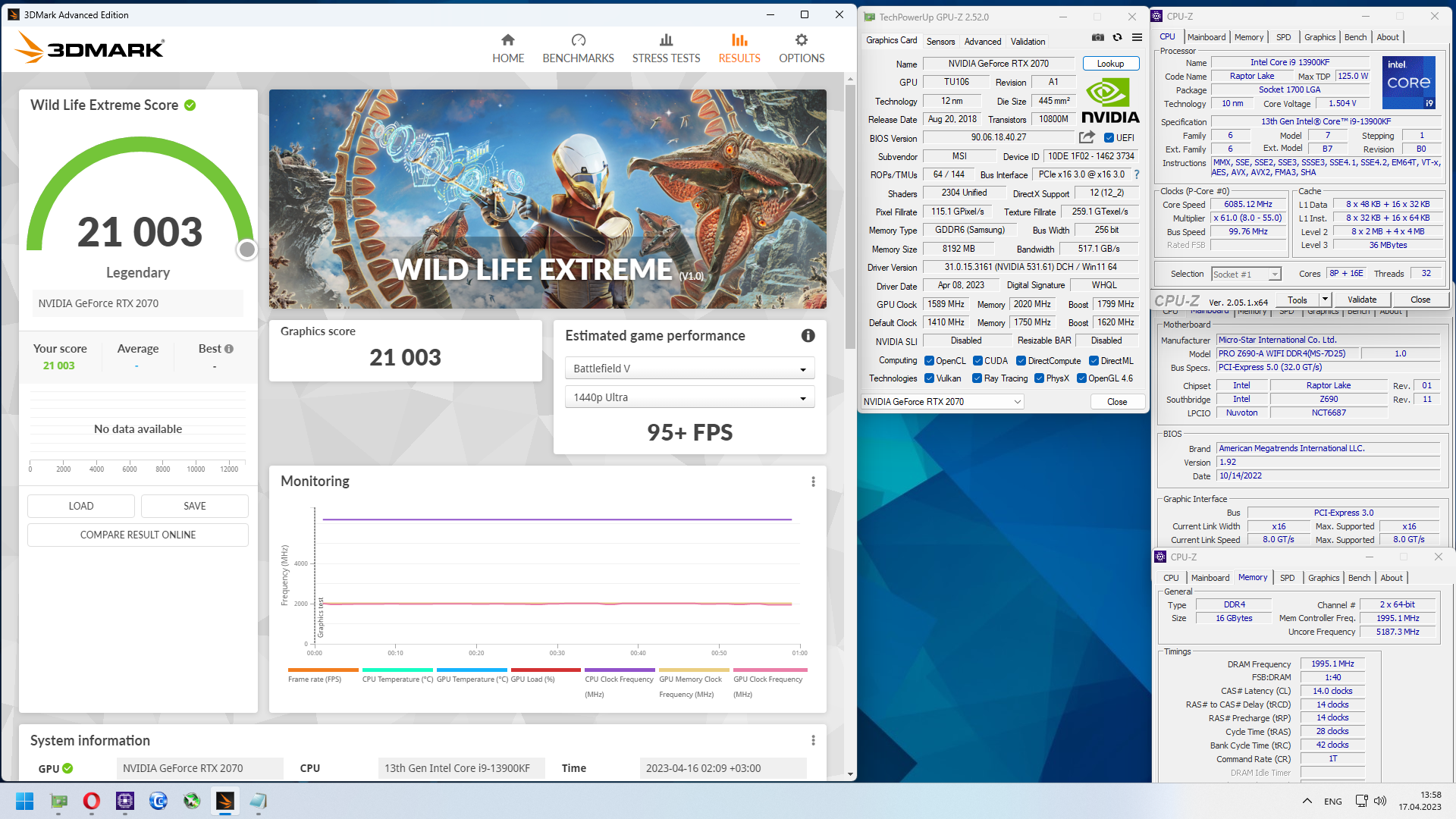Open the BENCHMARKS section
1456x819 pixels.
tap(578, 49)
